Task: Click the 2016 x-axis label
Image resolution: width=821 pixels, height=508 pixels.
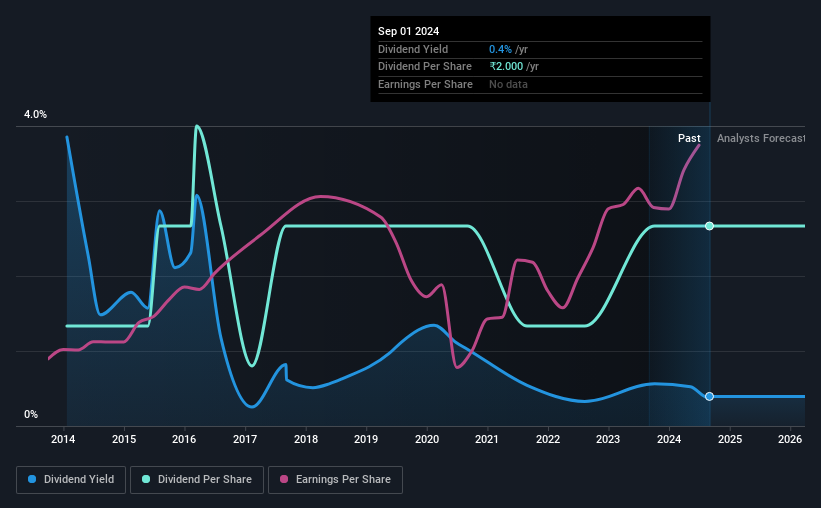Action: (x=184, y=439)
